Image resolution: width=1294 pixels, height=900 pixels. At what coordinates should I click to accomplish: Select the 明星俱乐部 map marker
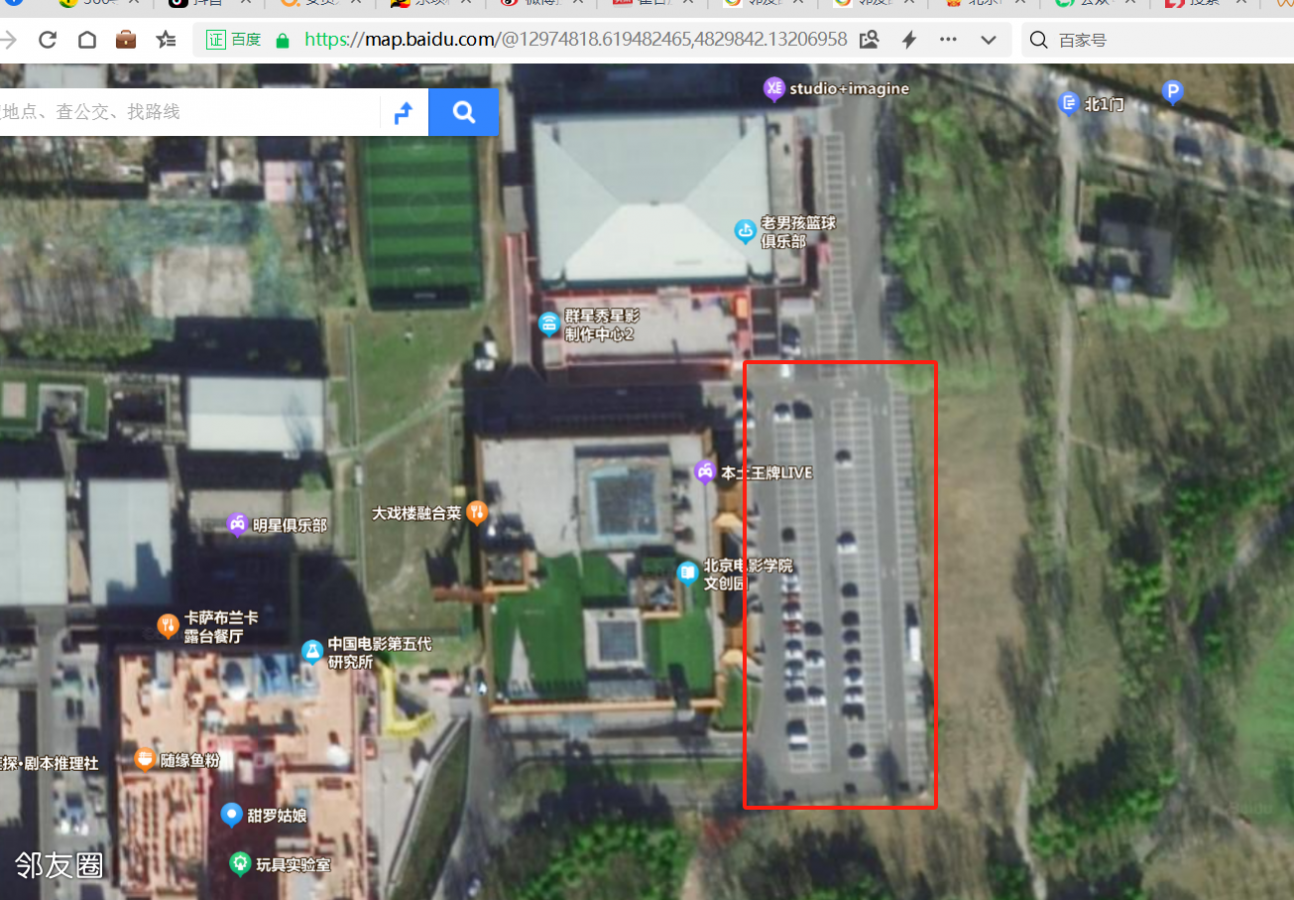coord(237,524)
